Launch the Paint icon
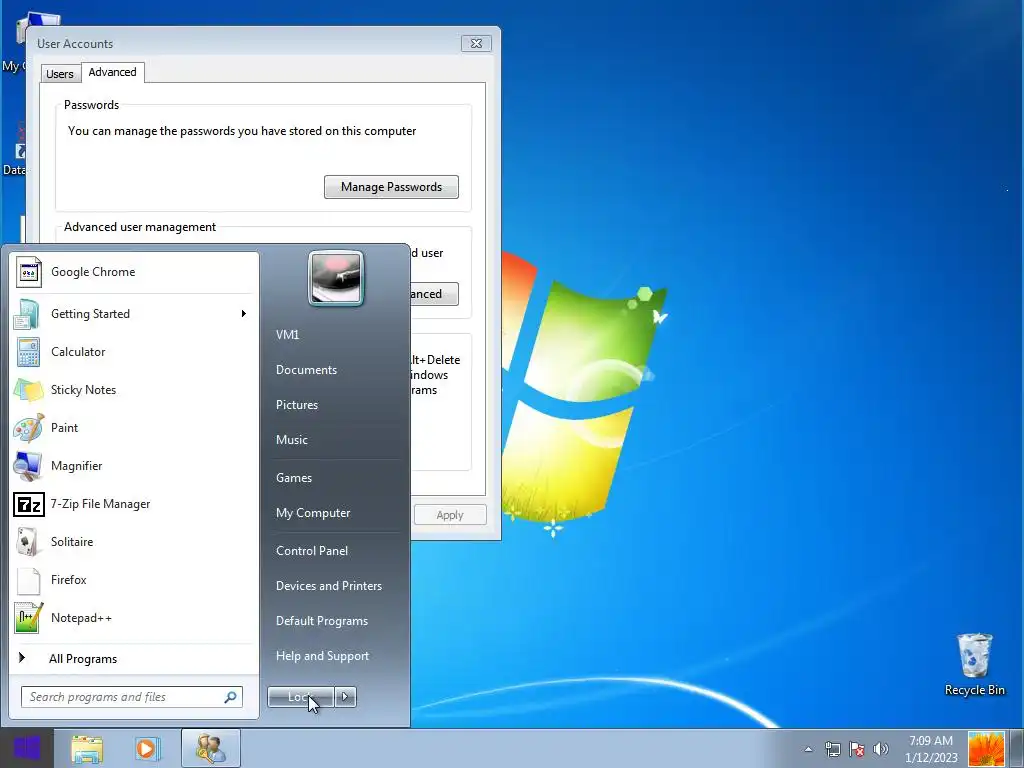Screen dimensions: 1024x768 pos(28,428)
